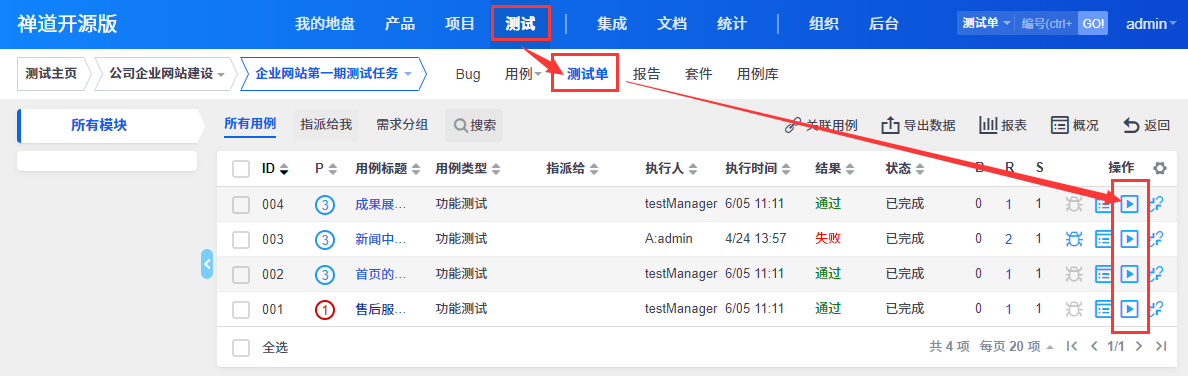Check the box for case 003
This screenshot has width=1188, height=376.
pyautogui.click(x=241, y=240)
